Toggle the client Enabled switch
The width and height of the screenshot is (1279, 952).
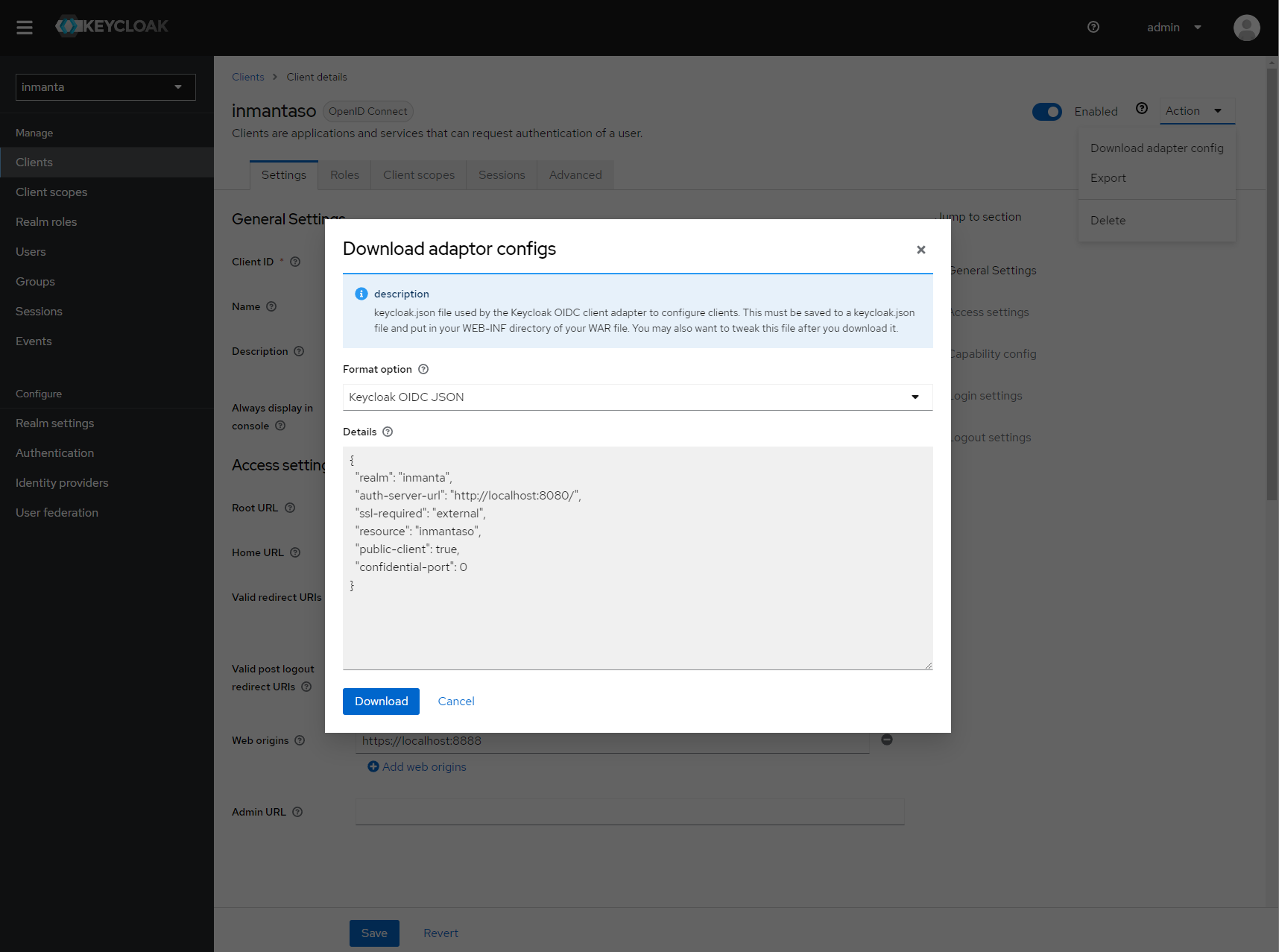[1046, 112]
